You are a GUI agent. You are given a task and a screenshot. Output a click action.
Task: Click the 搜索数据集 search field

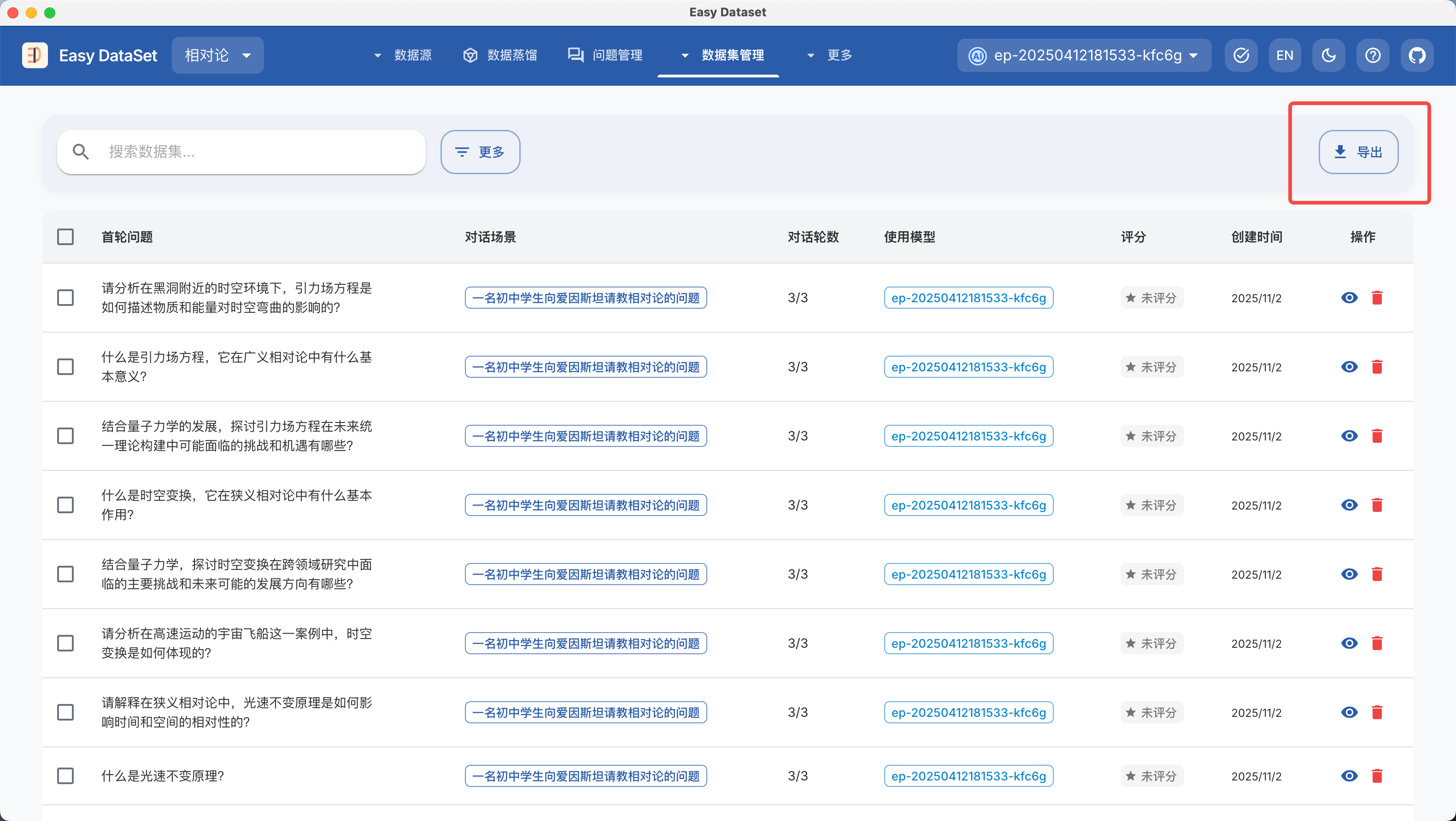tap(249, 152)
